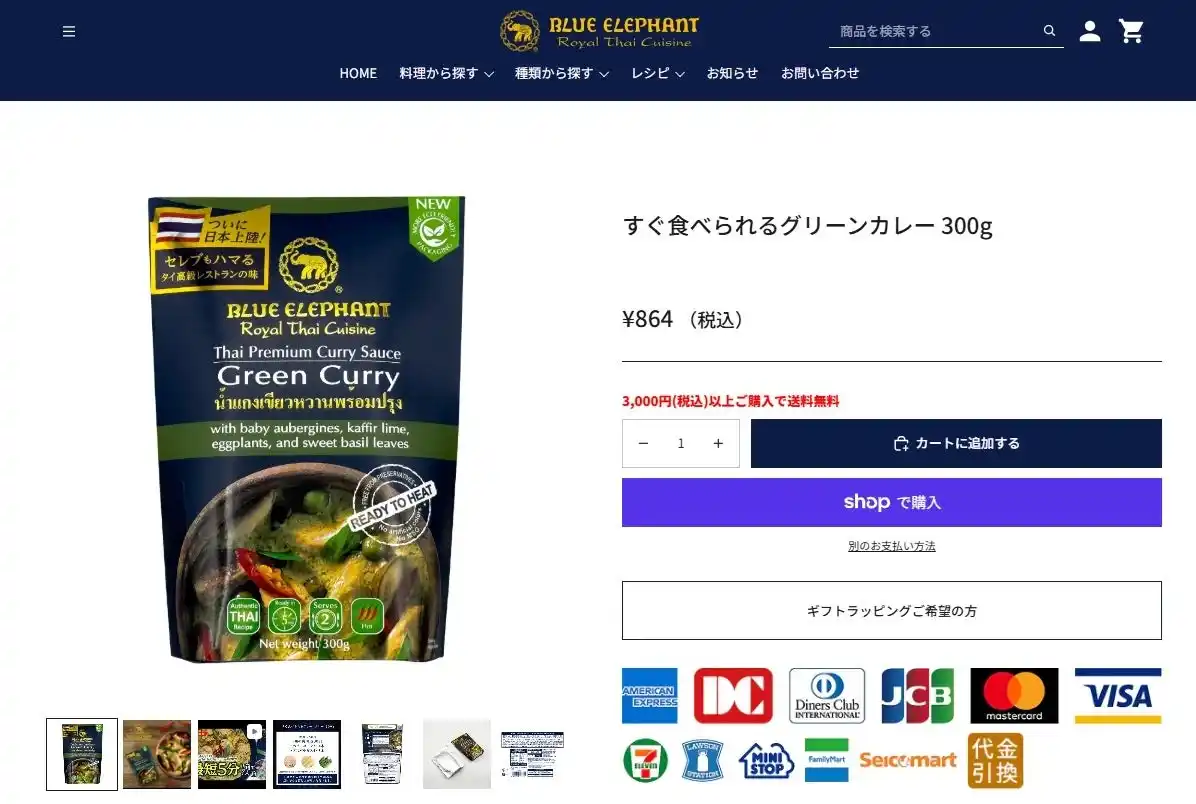The width and height of the screenshot is (1196, 804).
Task: Select the video thumbnail with play icon
Action: (232, 754)
